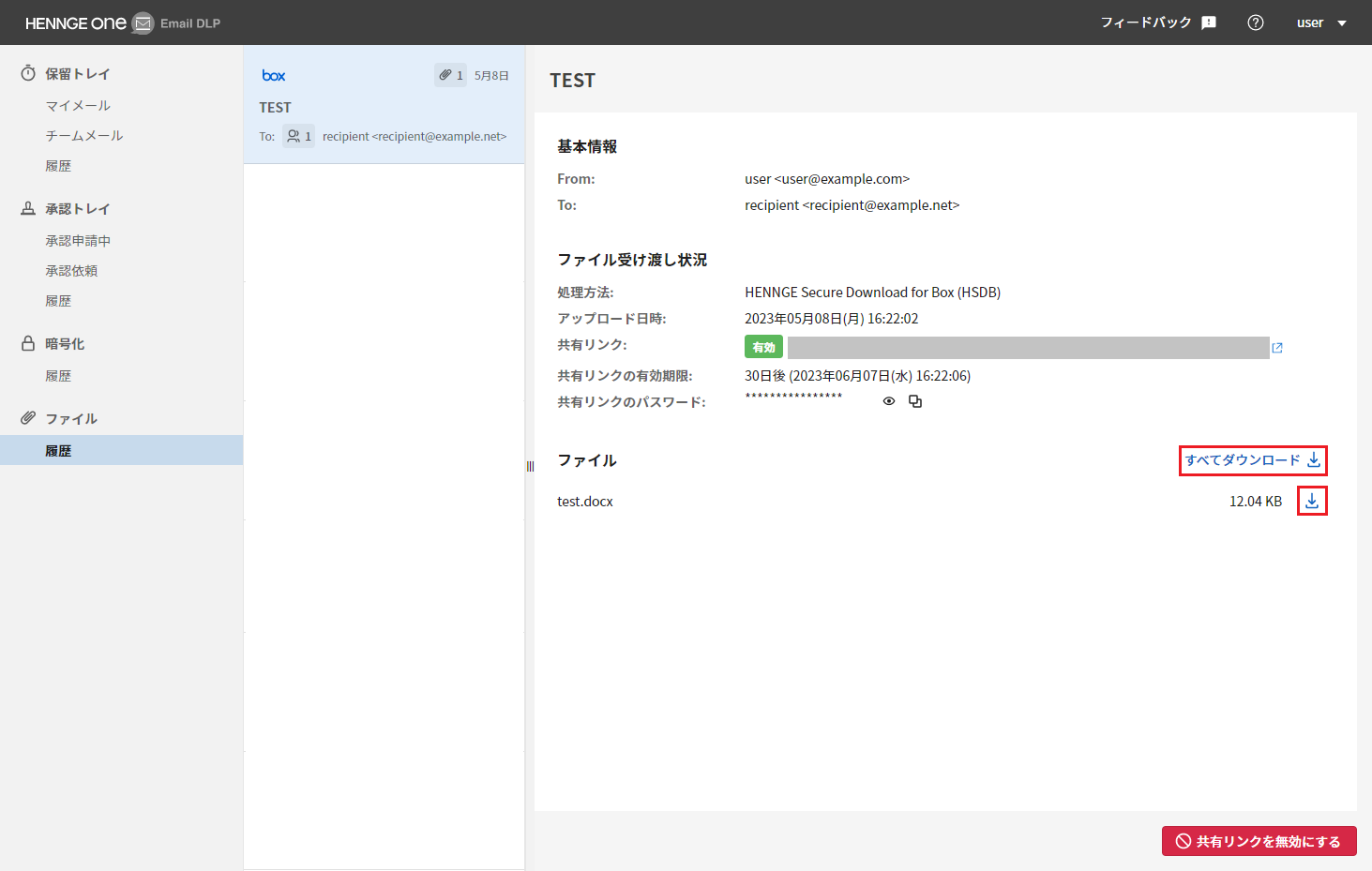The image size is (1372, 871).
Task: Click the ファイル paperclip icon in sidebar
Action: [x=28, y=418]
